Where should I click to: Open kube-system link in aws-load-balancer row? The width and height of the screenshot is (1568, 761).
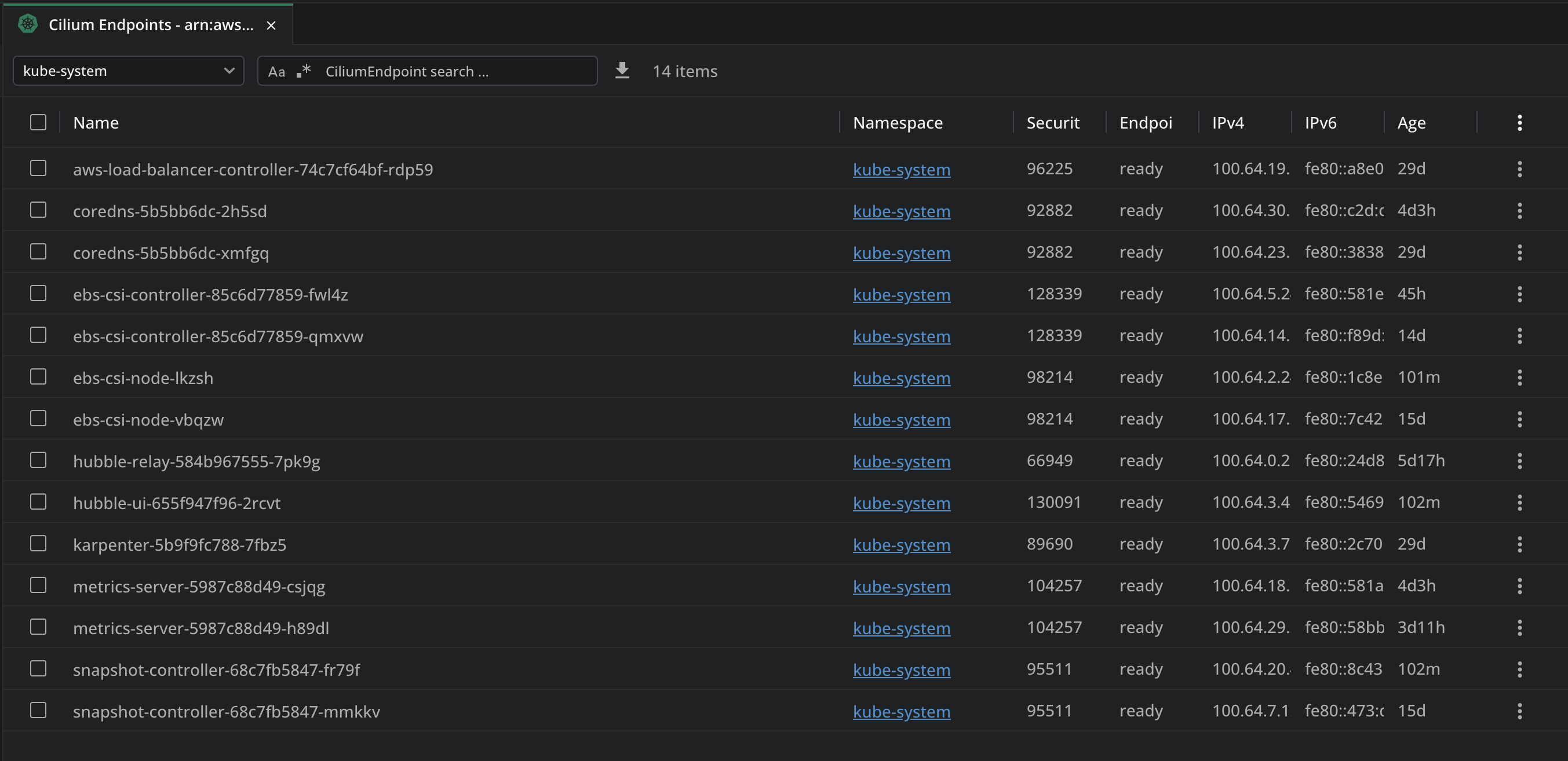tap(902, 170)
